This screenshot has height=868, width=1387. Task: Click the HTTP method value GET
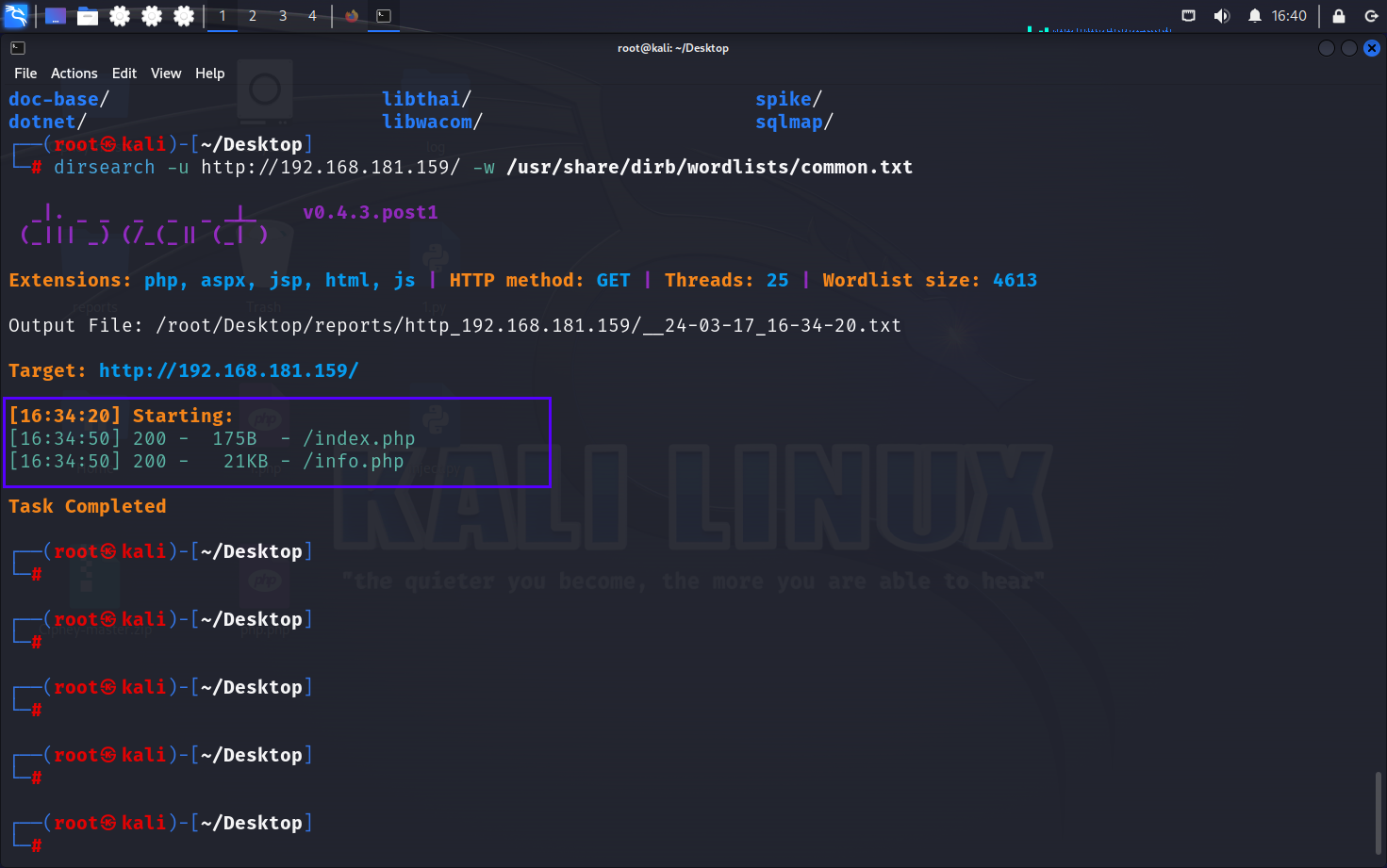[x=614, y=280]
